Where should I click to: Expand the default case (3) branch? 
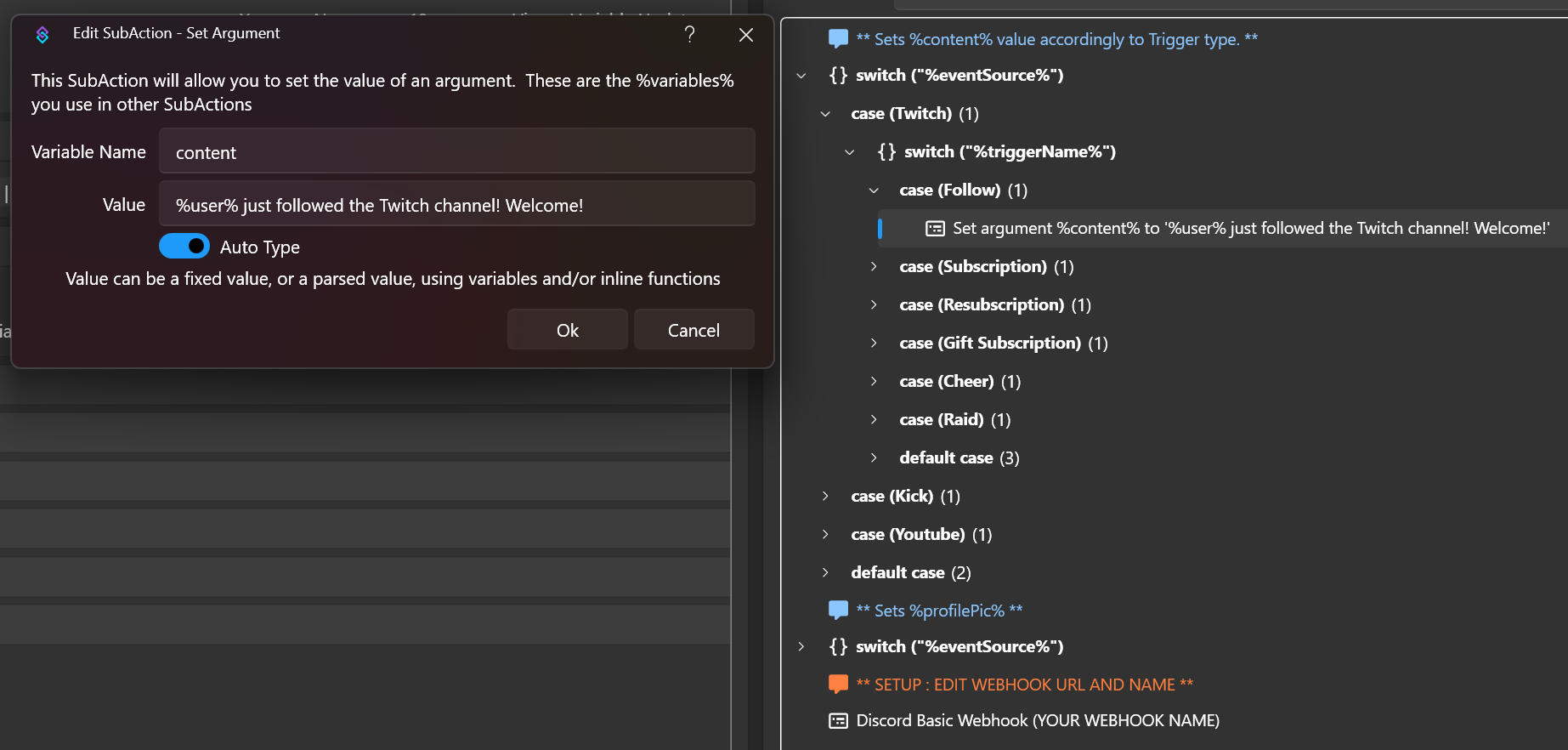pyautogui.click(x=874, y=457)
